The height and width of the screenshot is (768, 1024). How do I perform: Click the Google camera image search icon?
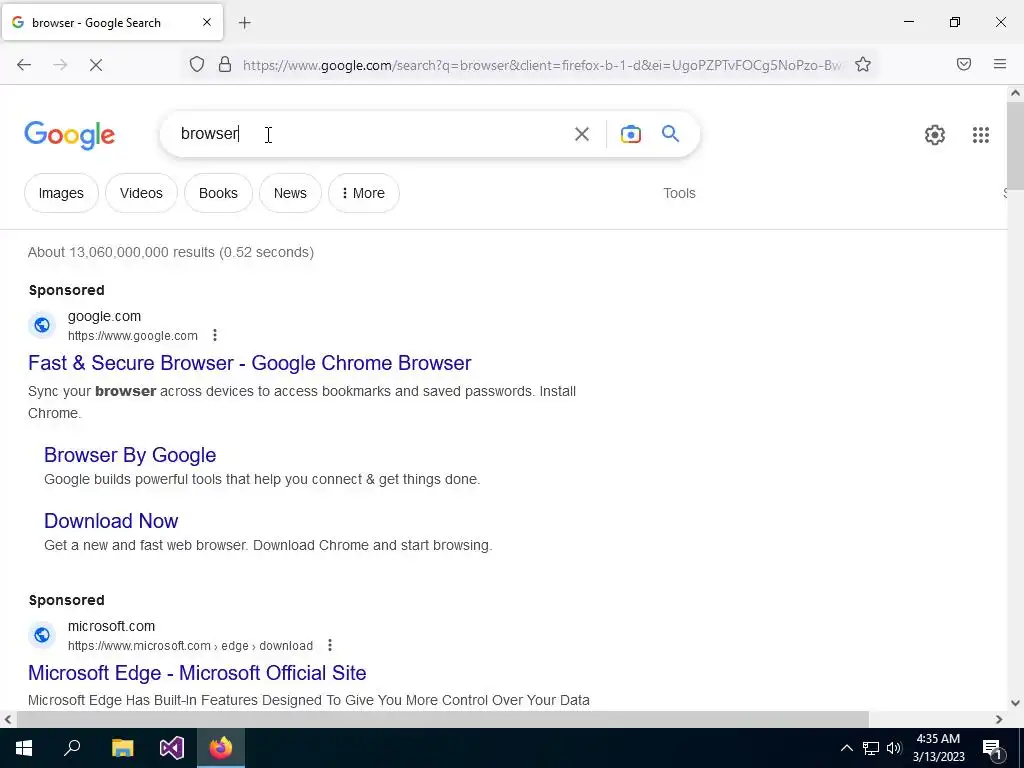[x=630, y=134]
